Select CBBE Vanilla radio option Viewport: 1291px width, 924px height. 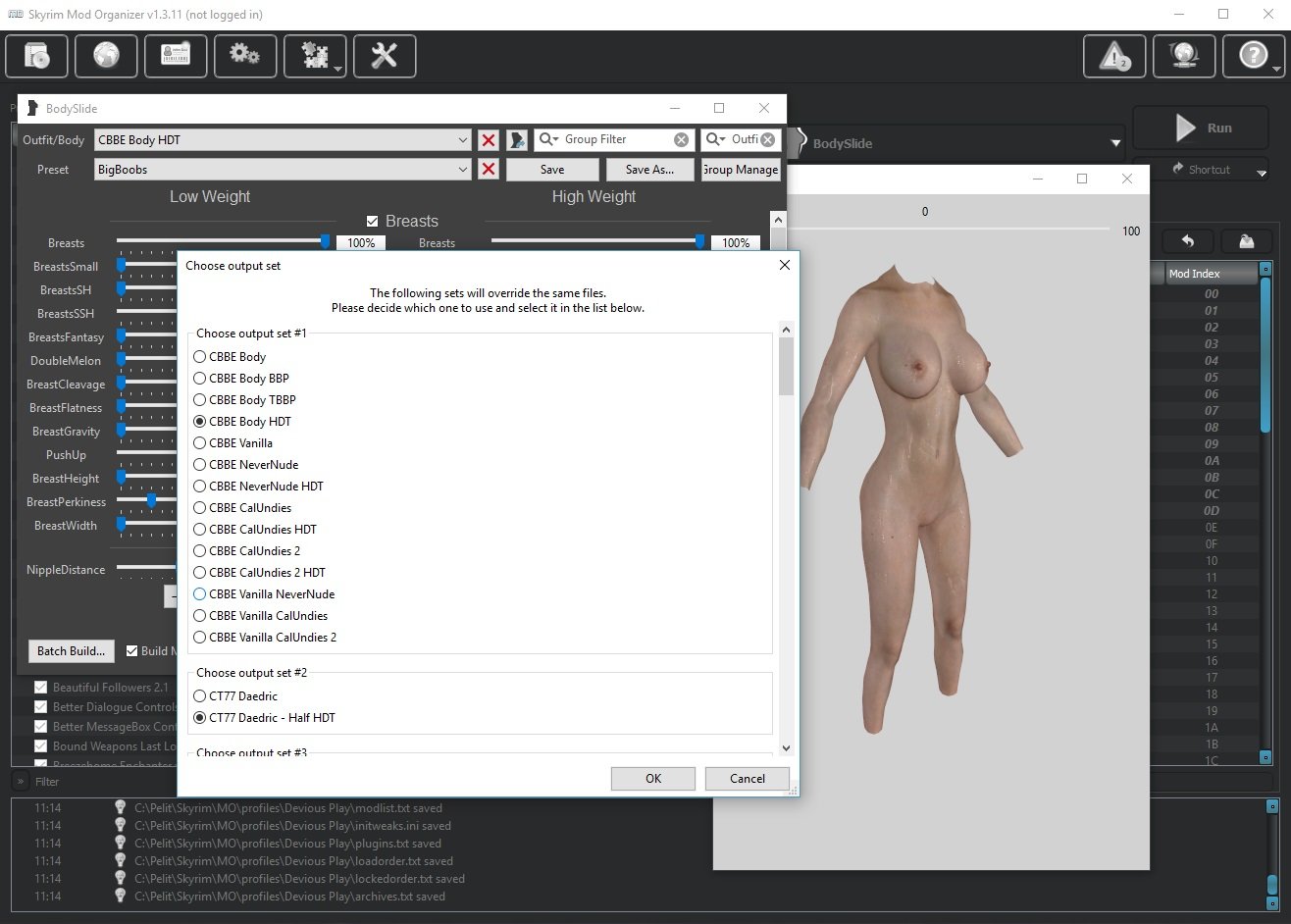200,443
